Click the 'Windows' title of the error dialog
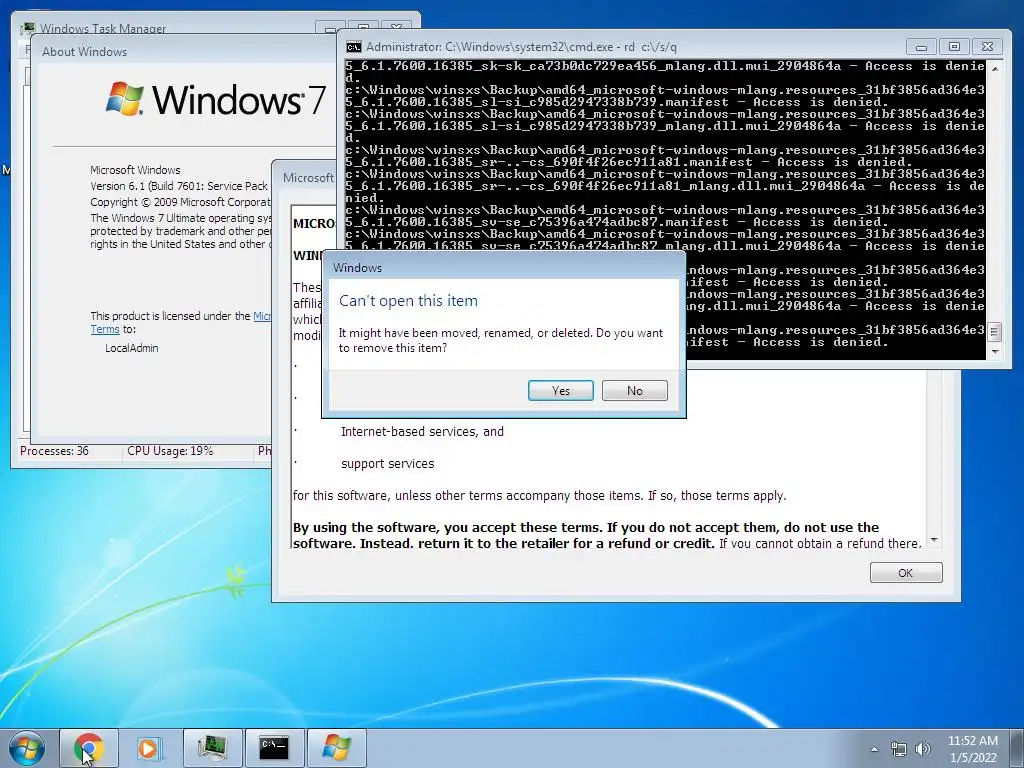1024x768 pixels. (x=357, y=268)
